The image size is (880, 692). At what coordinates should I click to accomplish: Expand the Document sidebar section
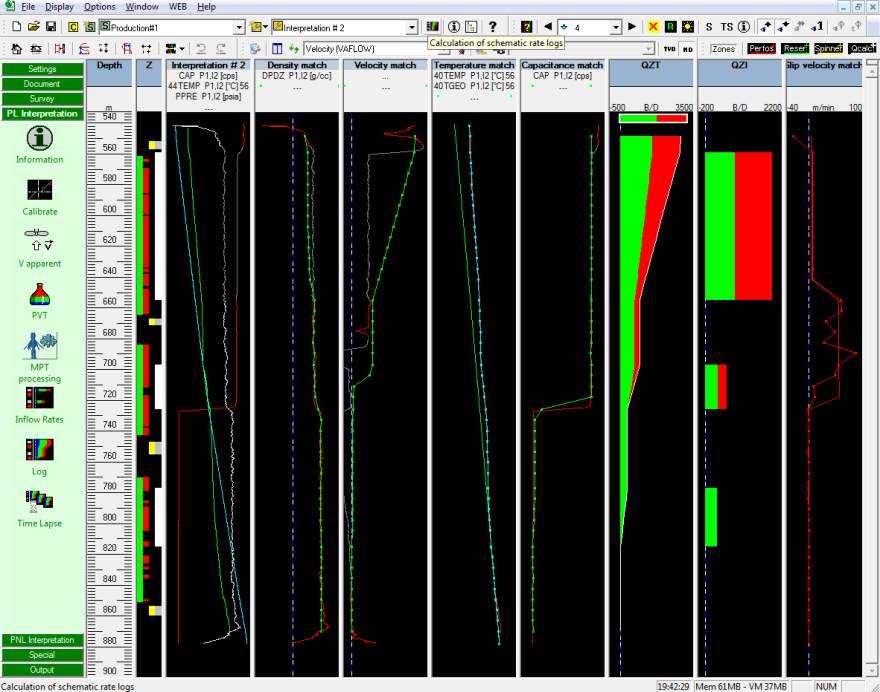42,84
